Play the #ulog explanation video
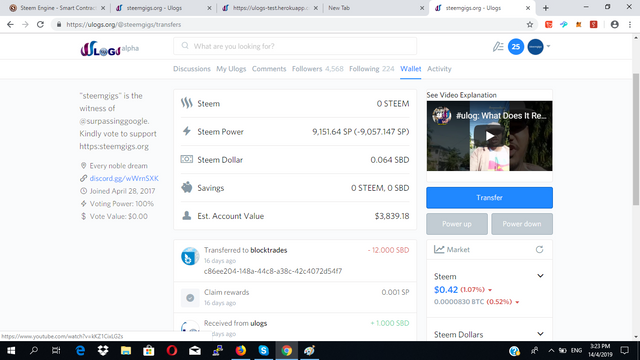 489,136
